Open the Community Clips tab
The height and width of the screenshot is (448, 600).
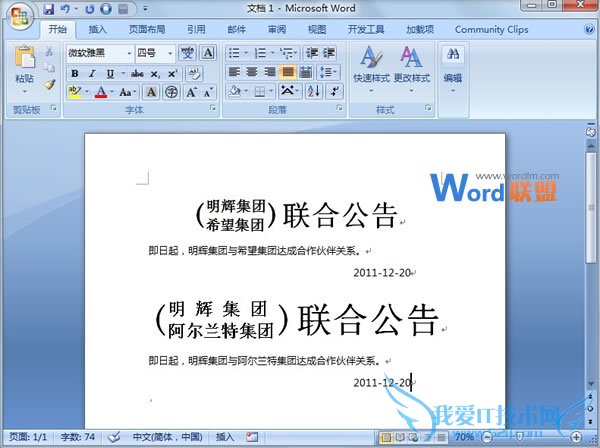(x=492, y=29)
